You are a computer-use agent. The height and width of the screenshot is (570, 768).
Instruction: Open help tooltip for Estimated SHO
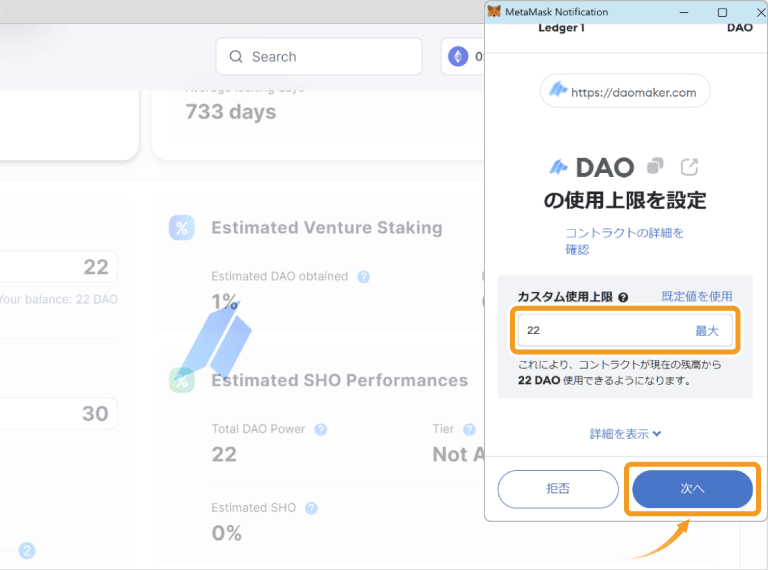tap(311, 508)
